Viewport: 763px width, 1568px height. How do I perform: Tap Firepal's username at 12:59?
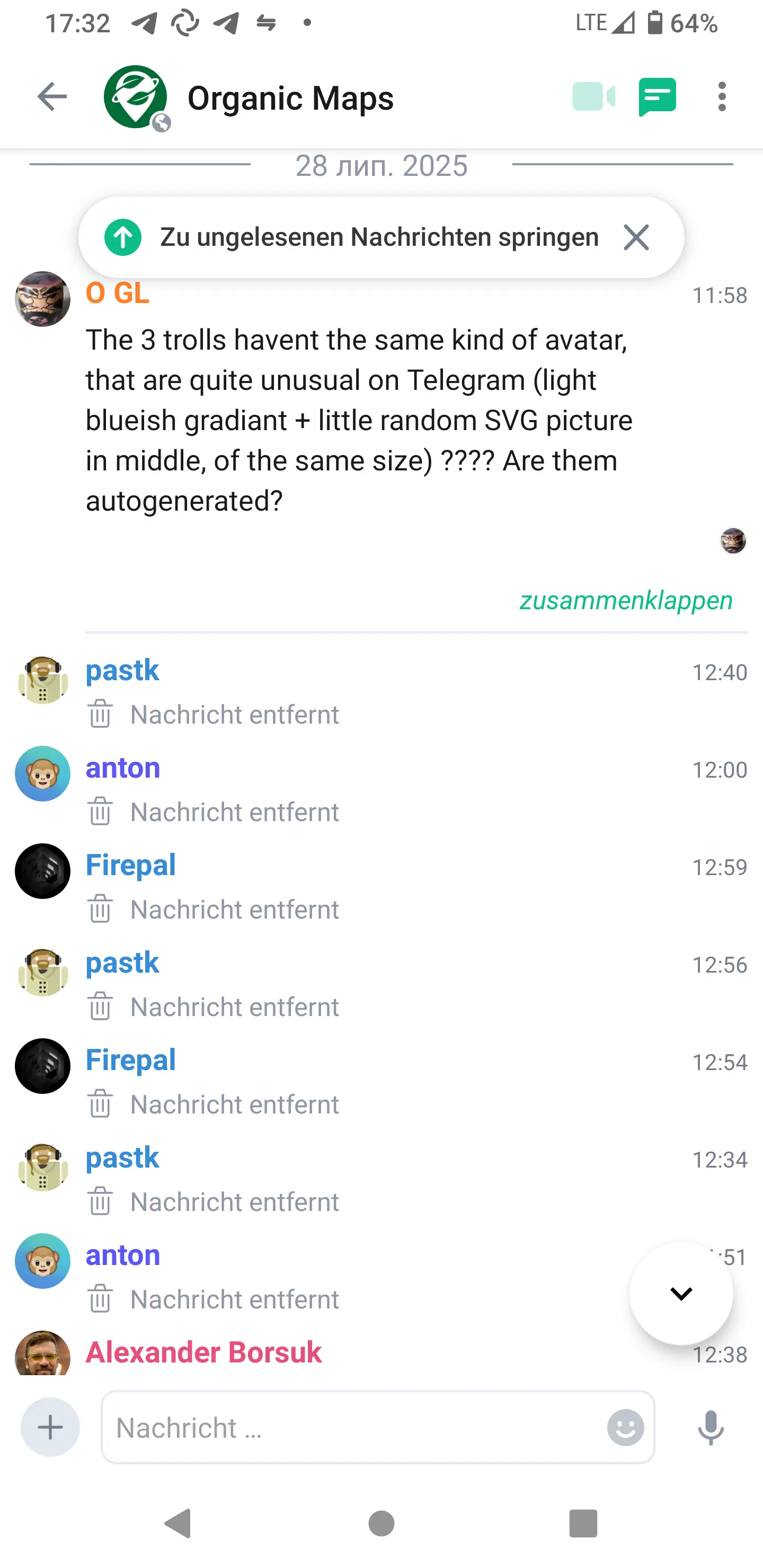(130, 865)
